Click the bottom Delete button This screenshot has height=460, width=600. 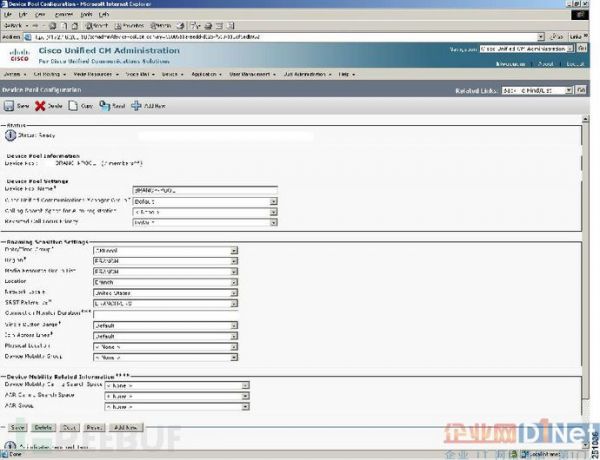point(43,427)
